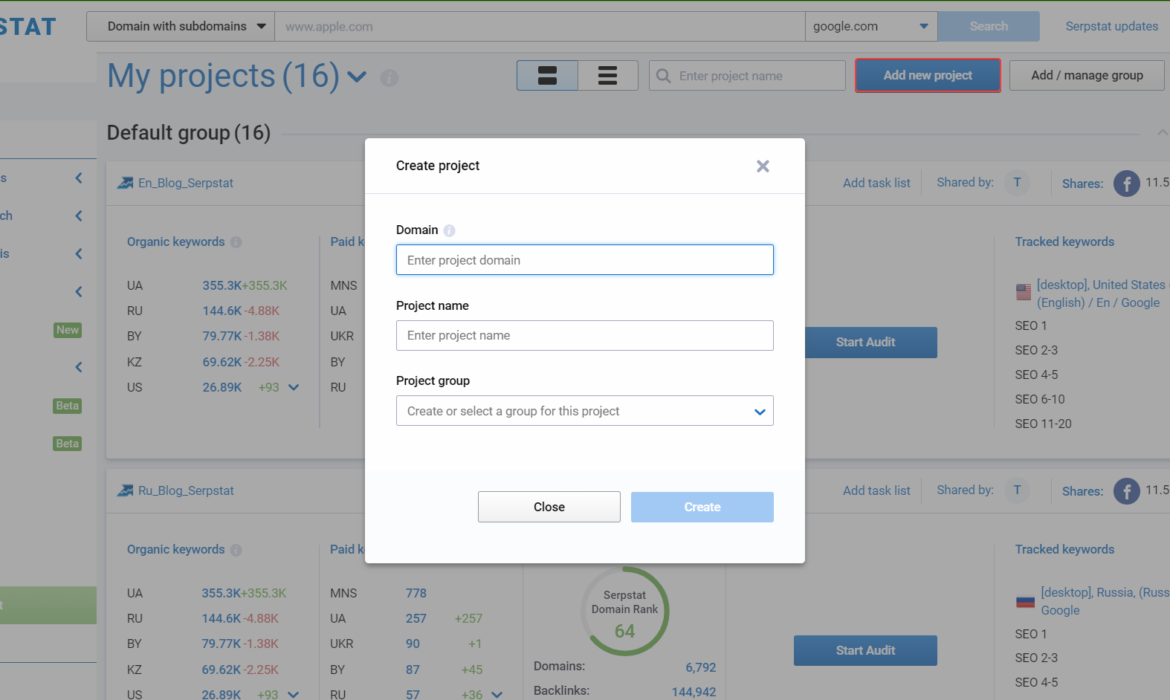Screen dimensions: 1170x700
Task: Open the google.com search engine dropdown
Action: pos(871,26)
